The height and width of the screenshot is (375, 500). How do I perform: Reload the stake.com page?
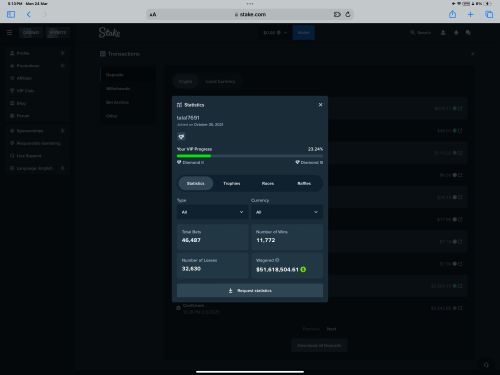(x=348, y=14)
